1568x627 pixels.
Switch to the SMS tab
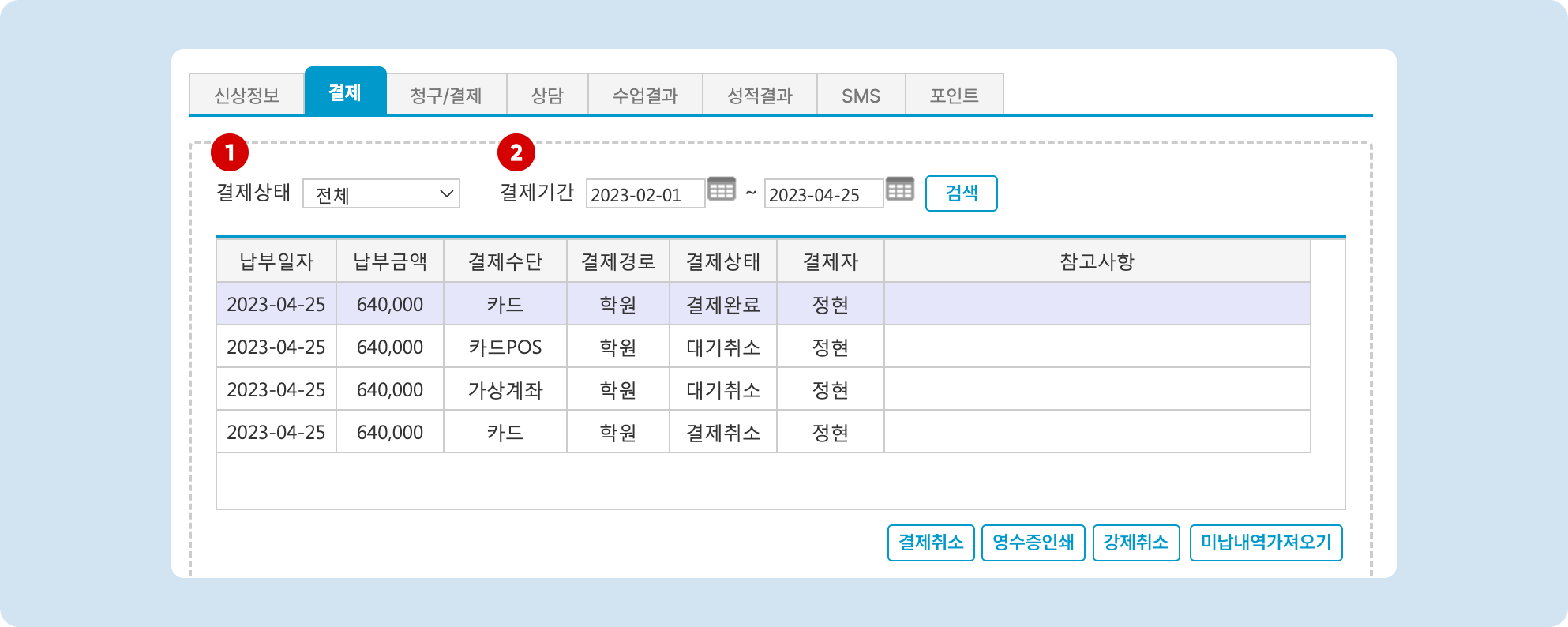pos(861,95)
